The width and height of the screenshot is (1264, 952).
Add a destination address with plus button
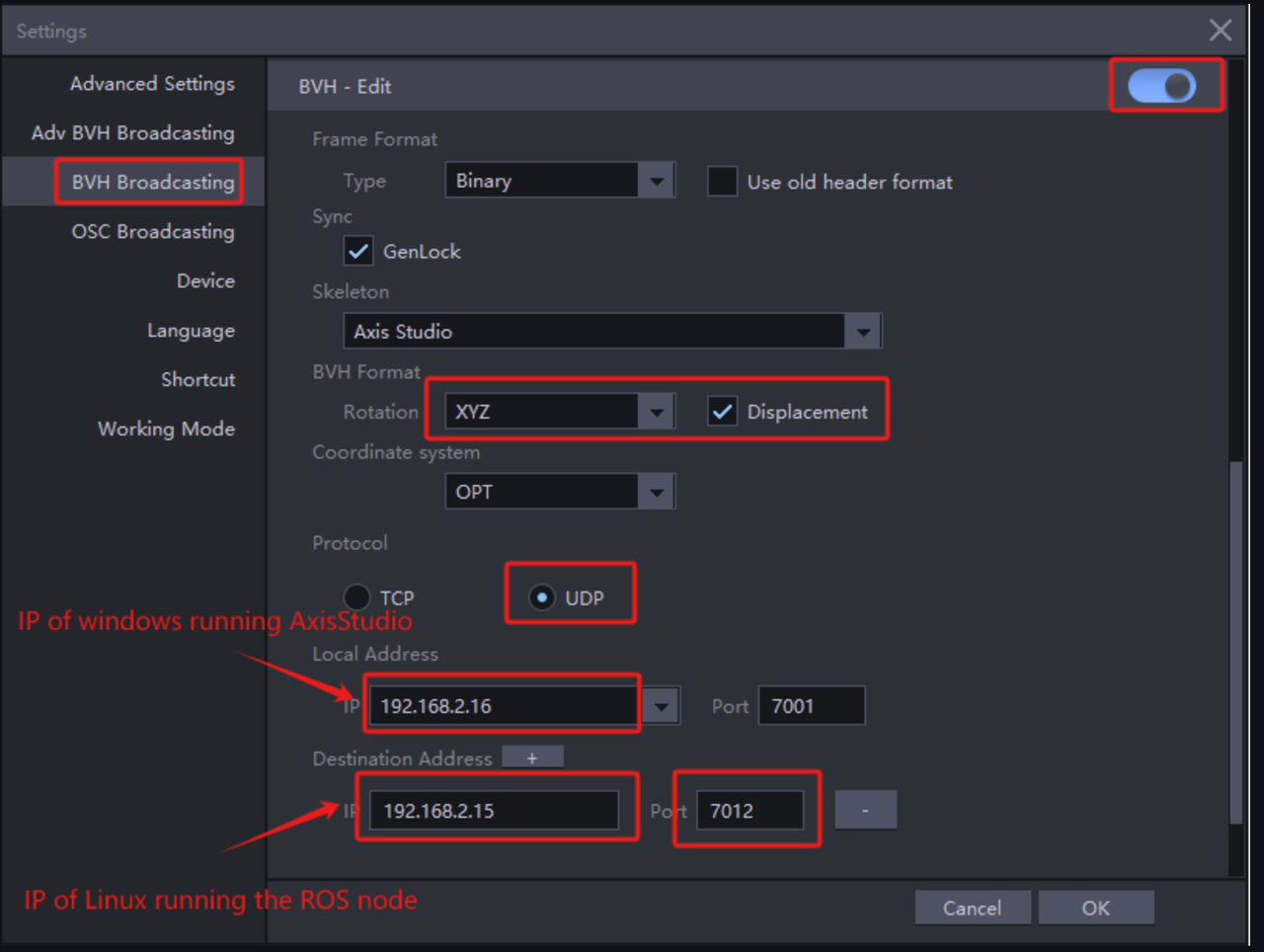pyautogui.click(x=532, y=757)
